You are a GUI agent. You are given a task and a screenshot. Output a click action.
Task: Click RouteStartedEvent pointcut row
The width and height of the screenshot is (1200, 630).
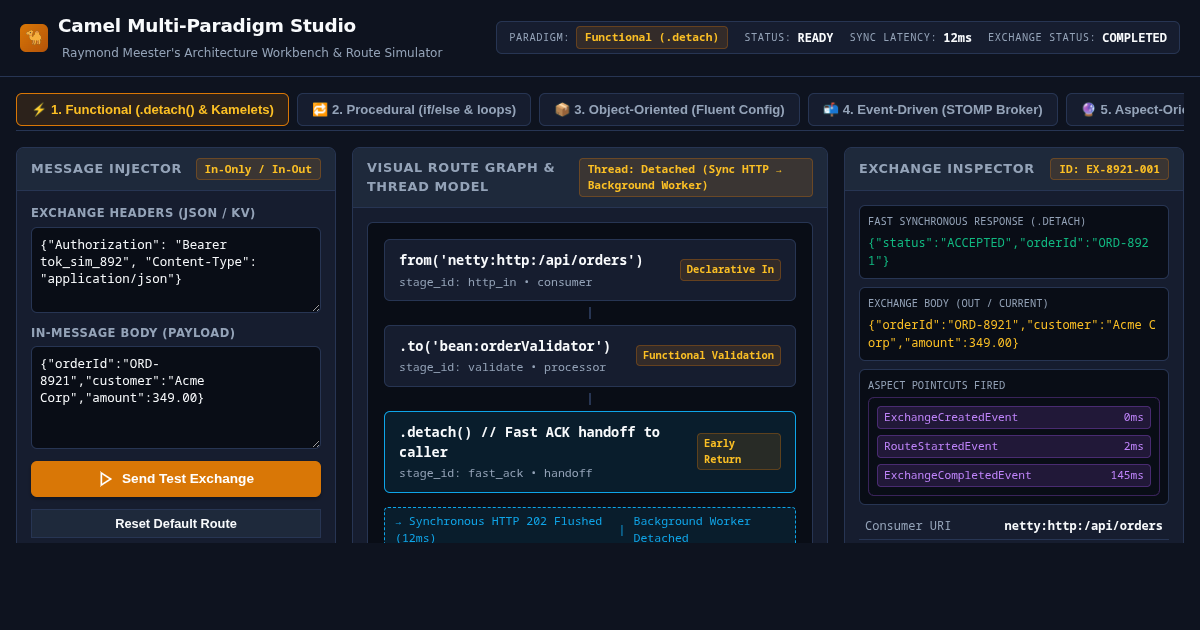1014,447
